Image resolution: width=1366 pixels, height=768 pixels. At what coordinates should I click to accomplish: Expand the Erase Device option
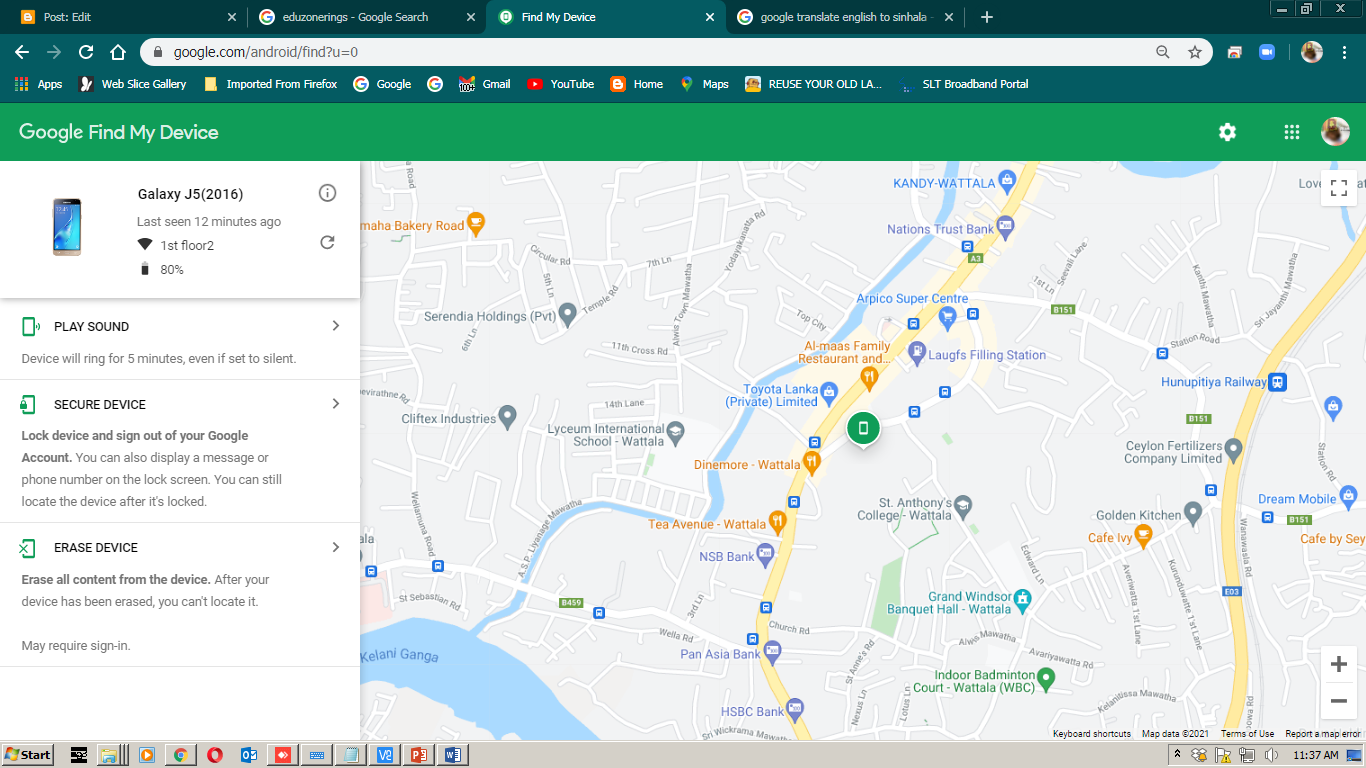335,546
